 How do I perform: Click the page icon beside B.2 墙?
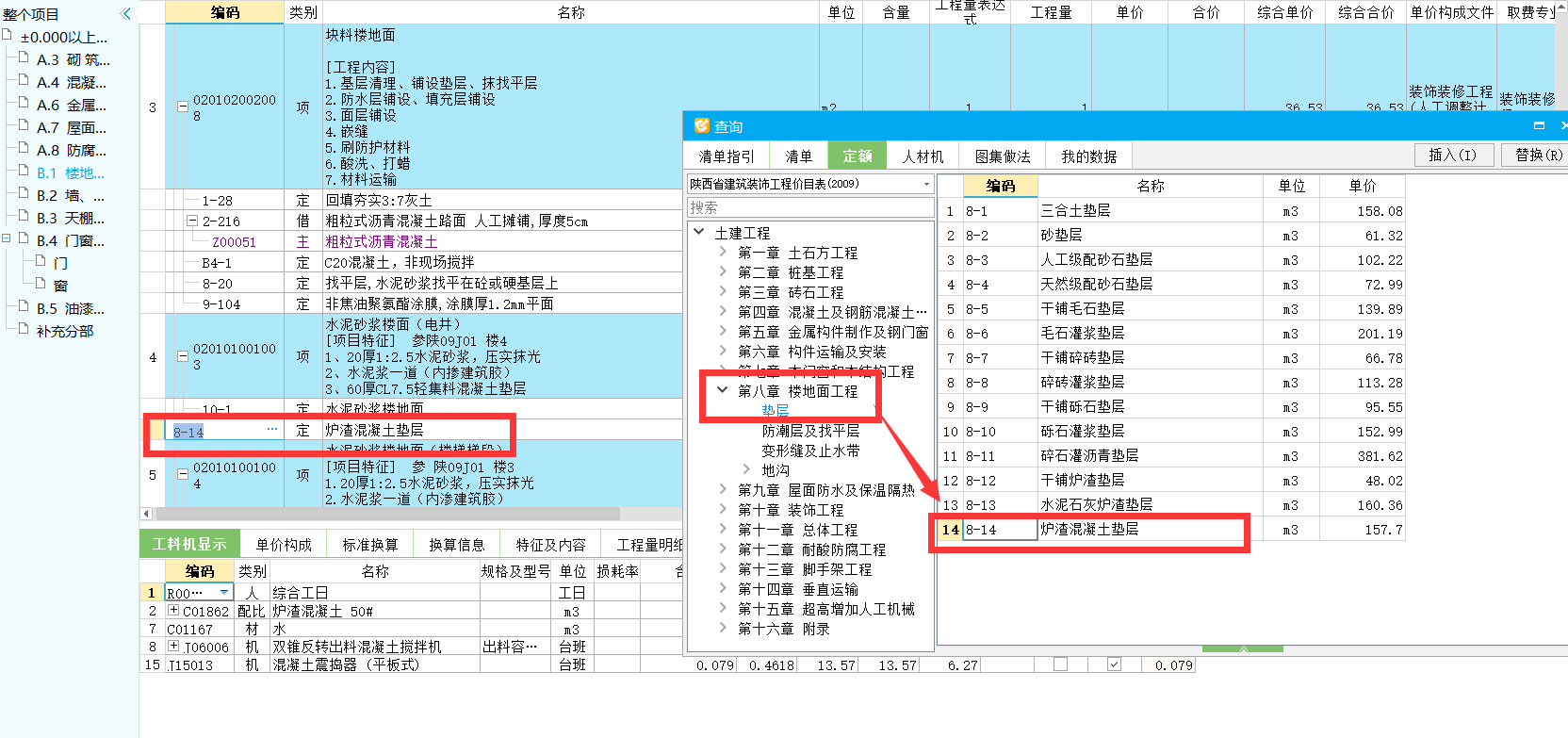[24, 193]
